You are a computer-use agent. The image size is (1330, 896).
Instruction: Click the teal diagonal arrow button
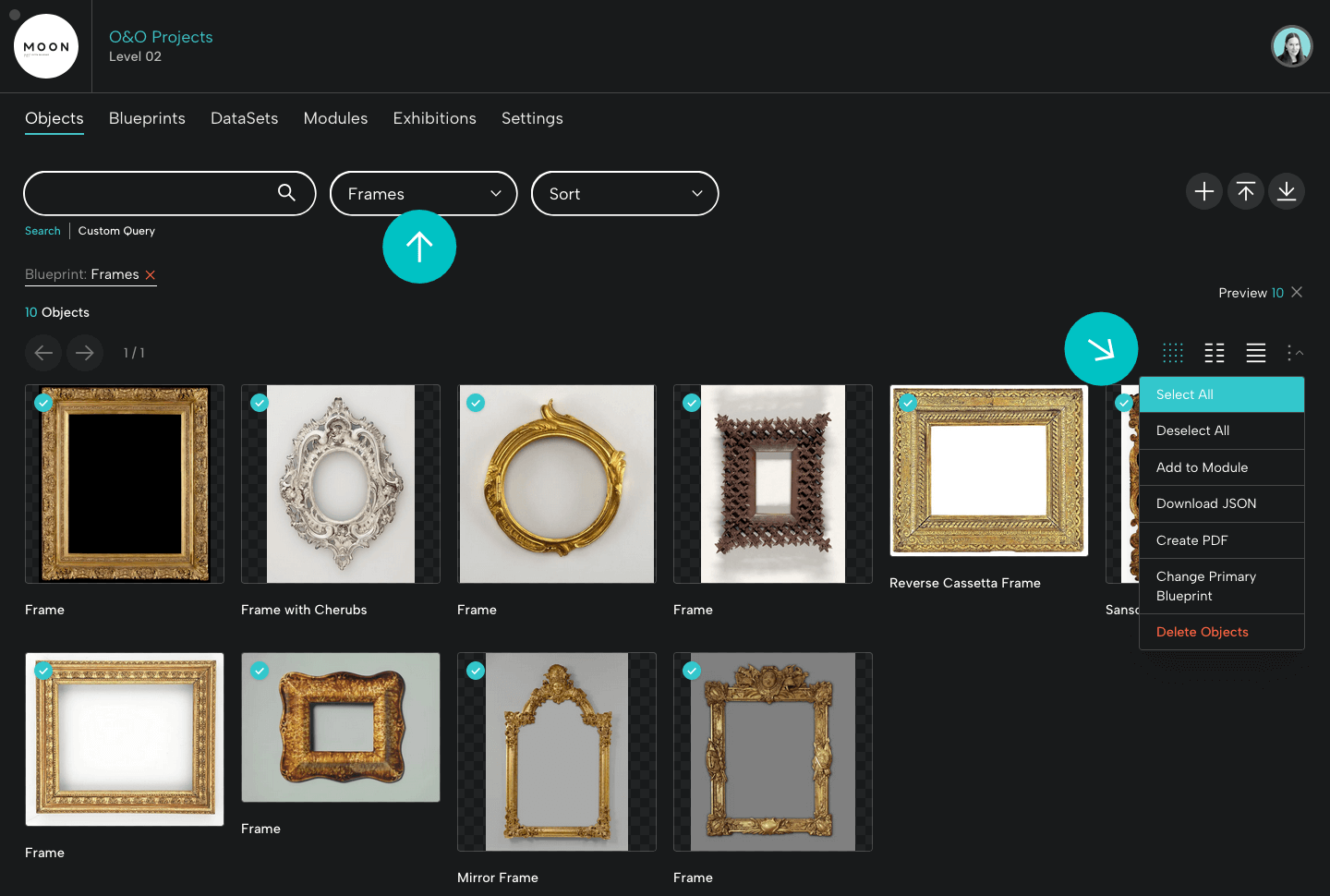(x=1101, y=349)
